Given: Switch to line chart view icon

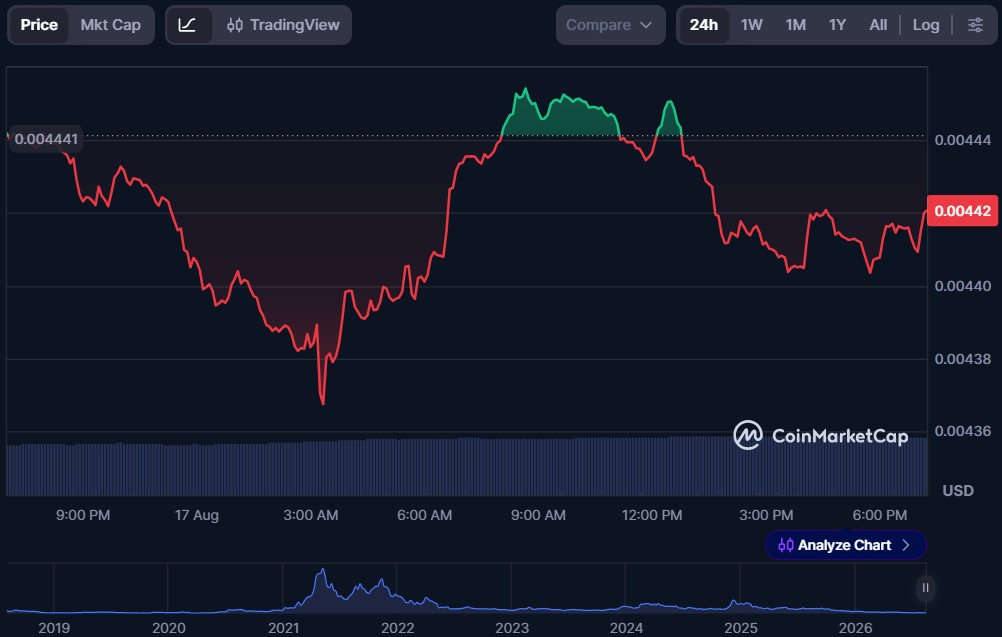Looking at the screenshot, I should 187,25.
